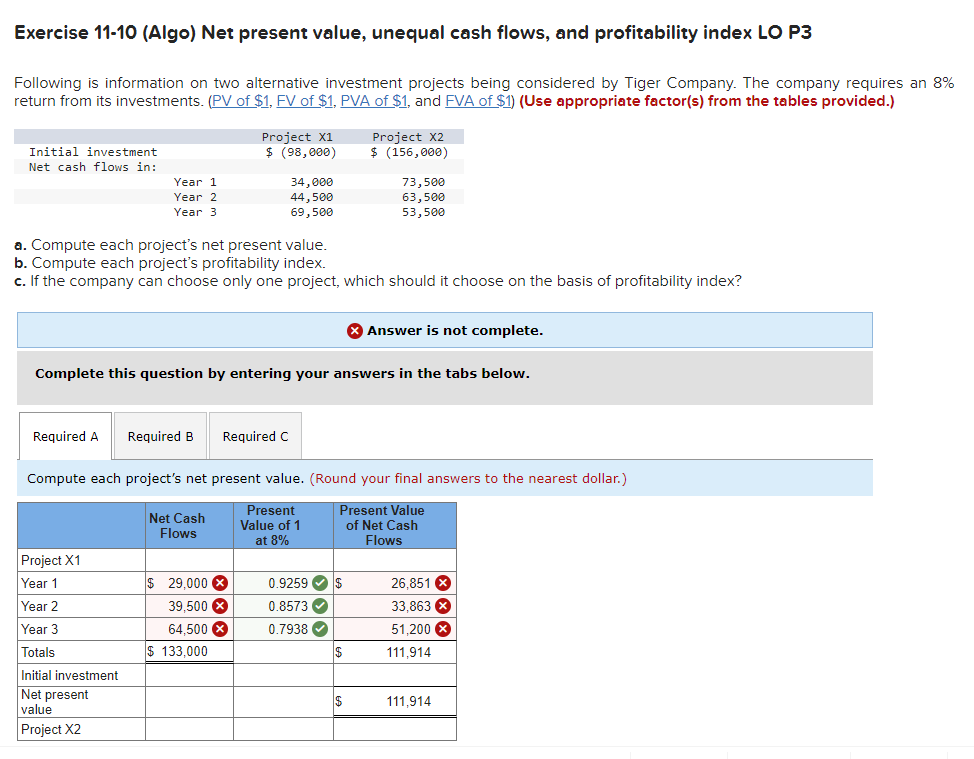Screen dimensions: 974x759
Task: Click the green check next to 0.9259
Action: (321, 583)
